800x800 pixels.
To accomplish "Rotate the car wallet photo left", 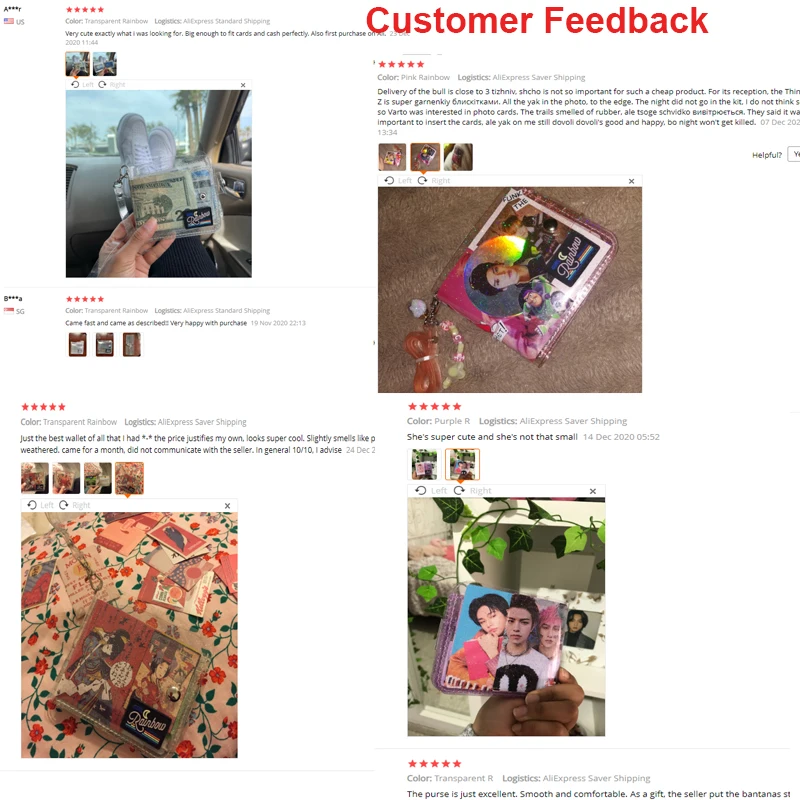I will [82, 85].
